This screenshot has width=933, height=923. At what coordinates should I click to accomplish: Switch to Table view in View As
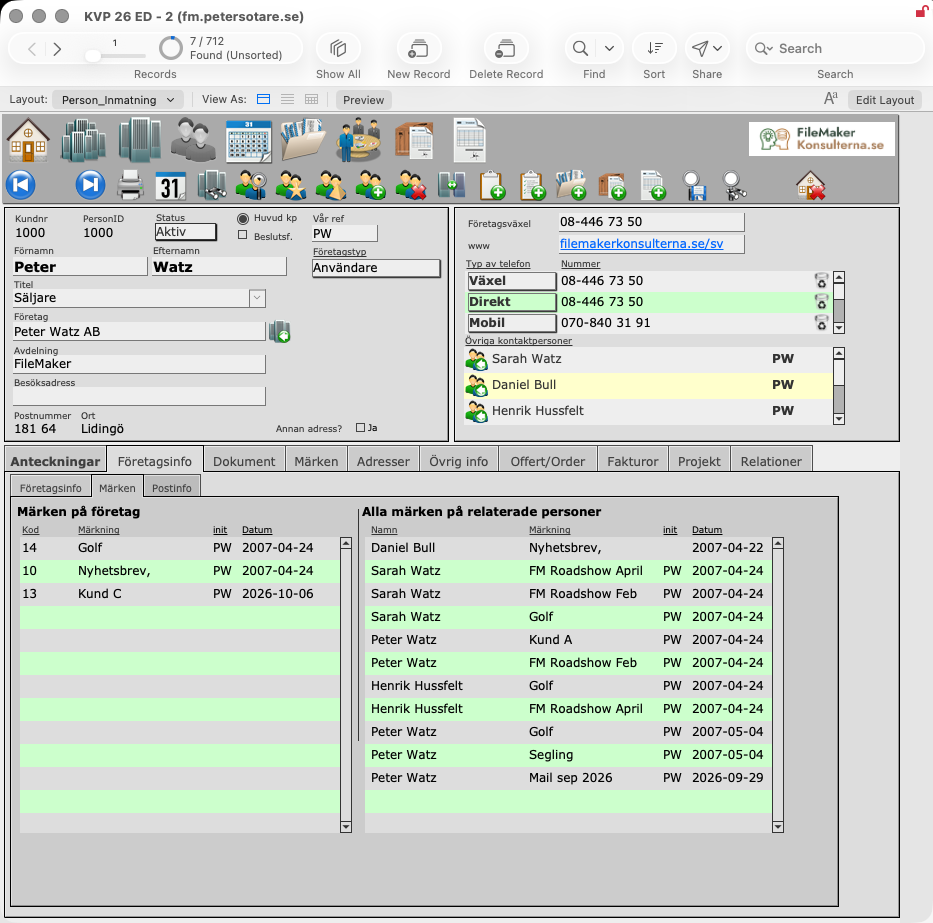(x=311, y=99)
